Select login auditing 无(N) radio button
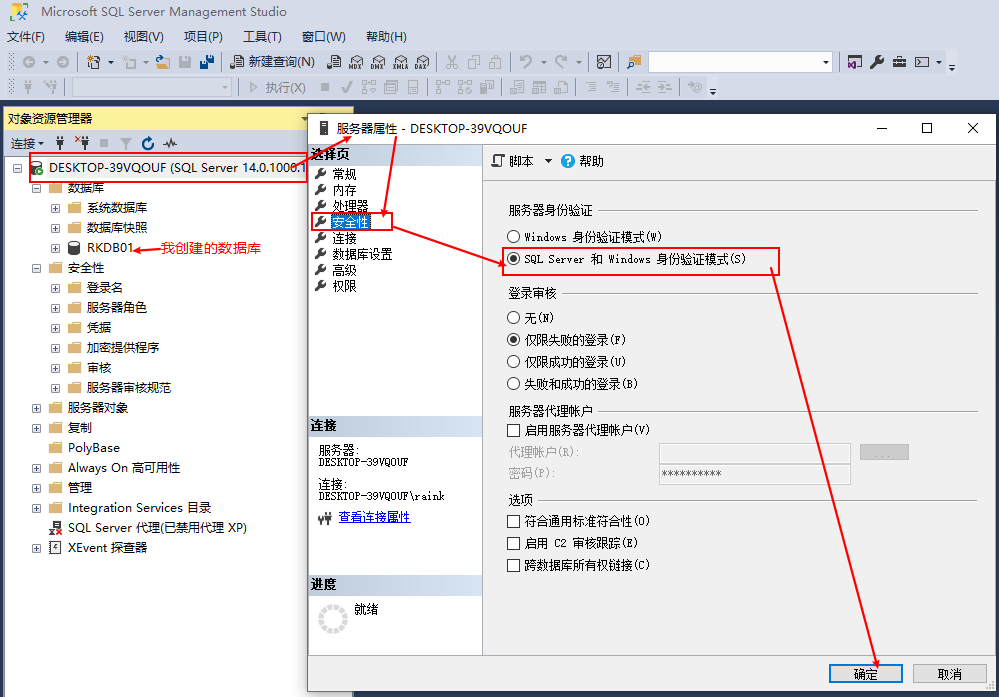This screenshot has width=999, height=697. (514, 317)
